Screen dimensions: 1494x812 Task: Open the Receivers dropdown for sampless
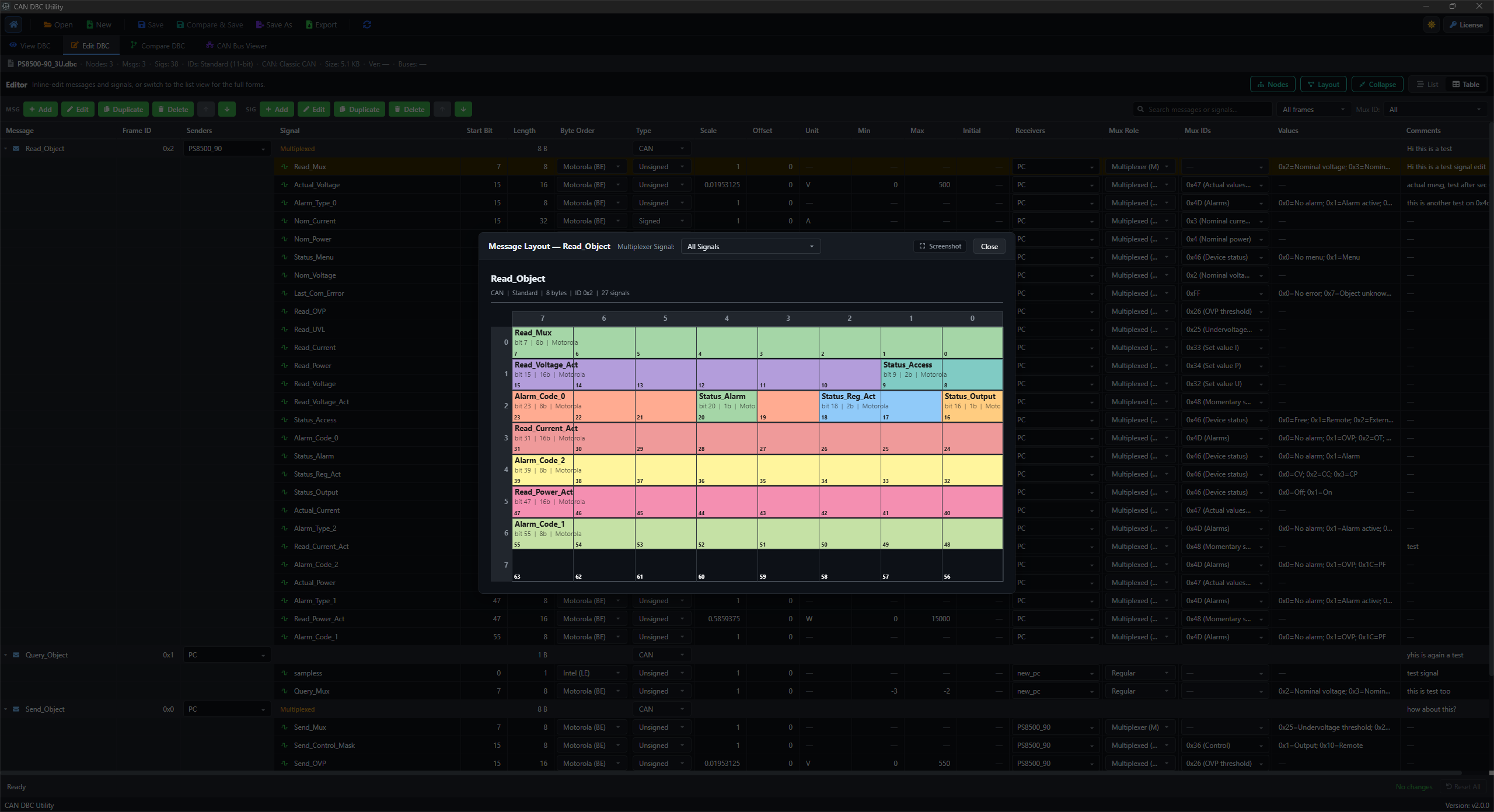(x=1055, y=673)
